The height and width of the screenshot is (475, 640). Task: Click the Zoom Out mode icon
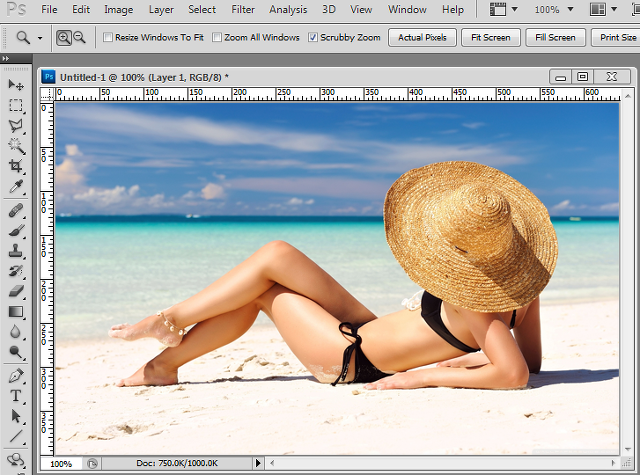tap(79, 38)
